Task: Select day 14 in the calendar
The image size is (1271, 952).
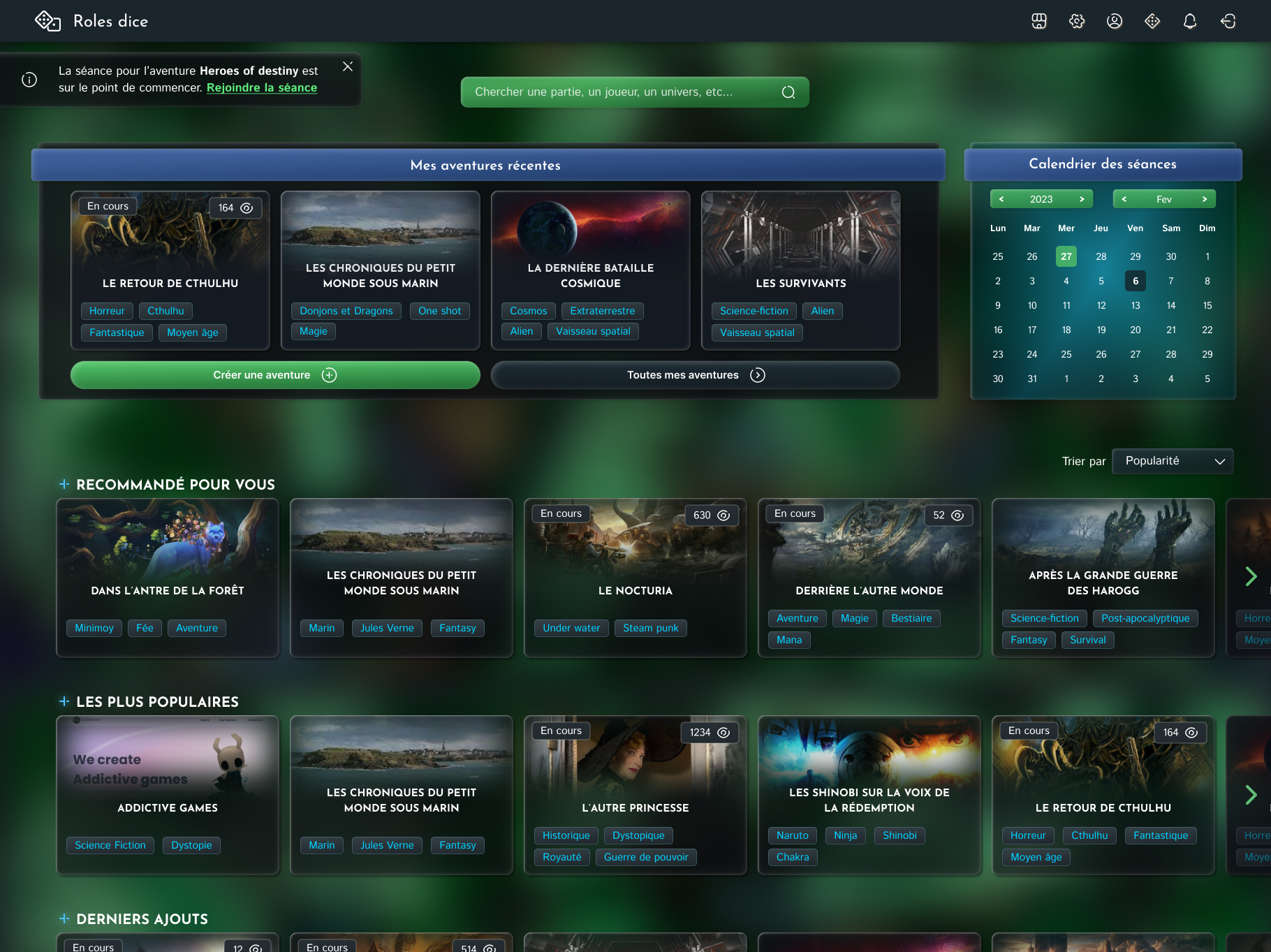Action: [1171, 305]
